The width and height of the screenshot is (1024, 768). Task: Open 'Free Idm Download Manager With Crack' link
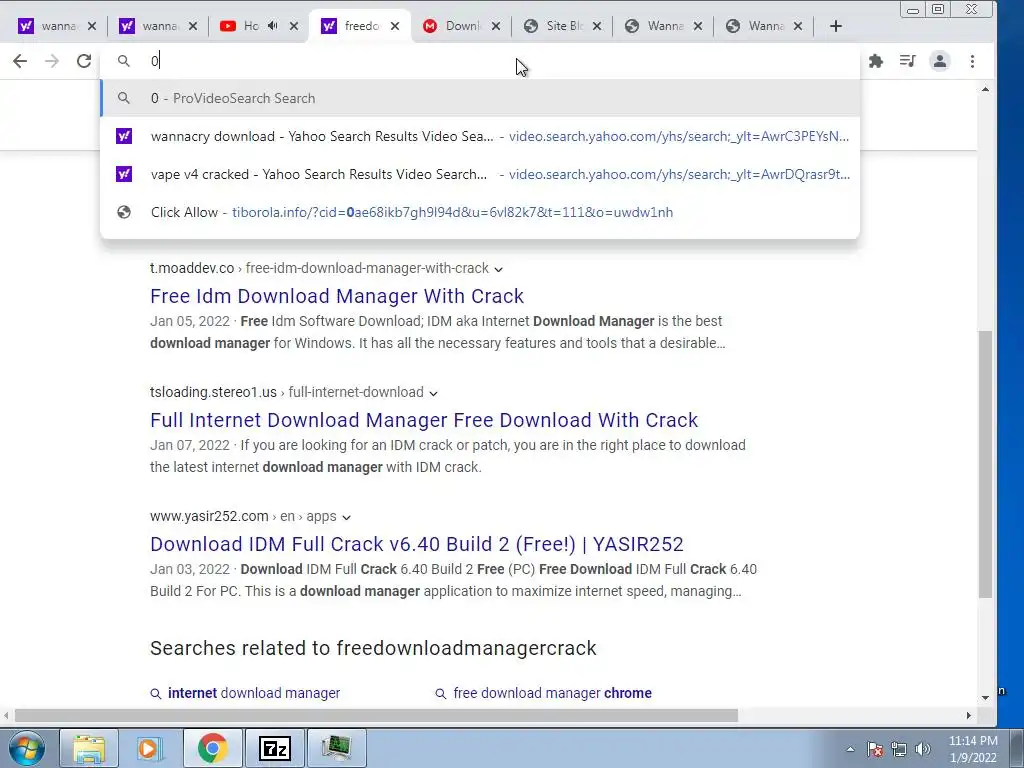pyautogui.click(x=337, y=296)
